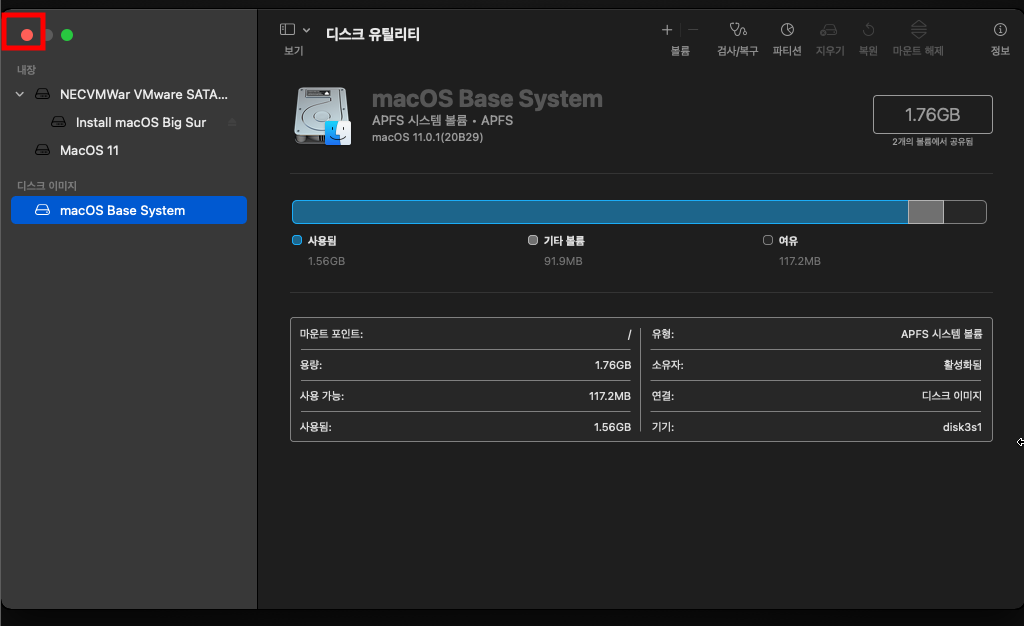Remove volume with the minus button
Screen dimensions: 1024x626
click(x=693, y=29)
